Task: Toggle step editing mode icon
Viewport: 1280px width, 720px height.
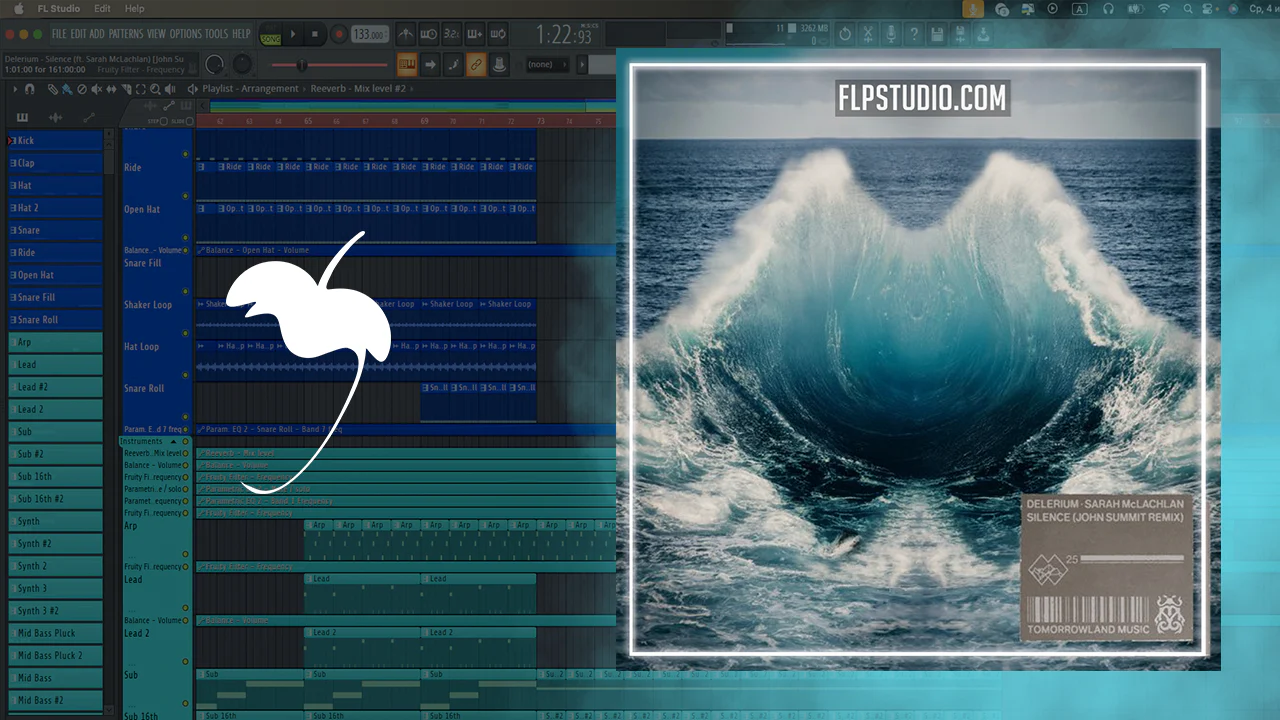Action: tap(453, 65)
